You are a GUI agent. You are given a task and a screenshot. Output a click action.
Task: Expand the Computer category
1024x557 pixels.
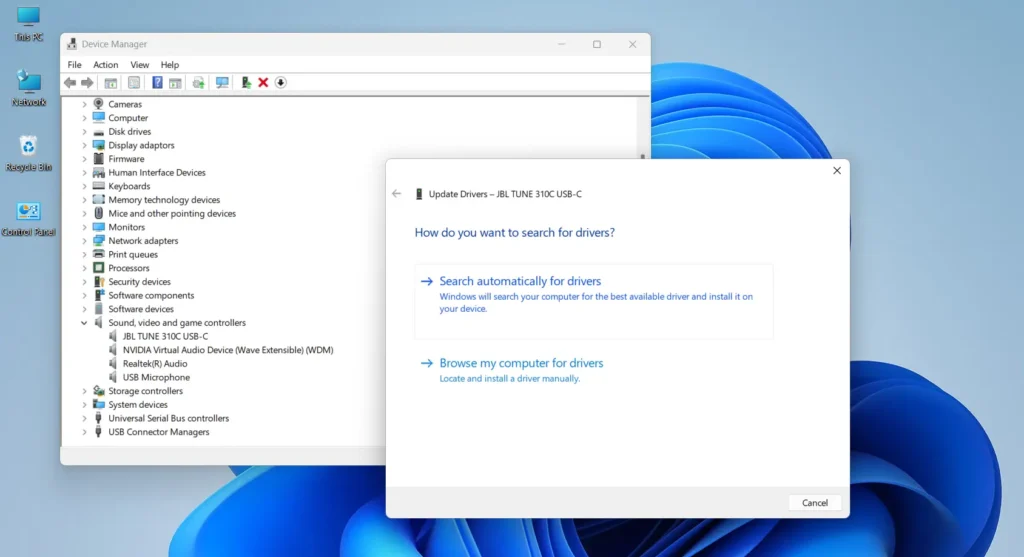point(84,118)
